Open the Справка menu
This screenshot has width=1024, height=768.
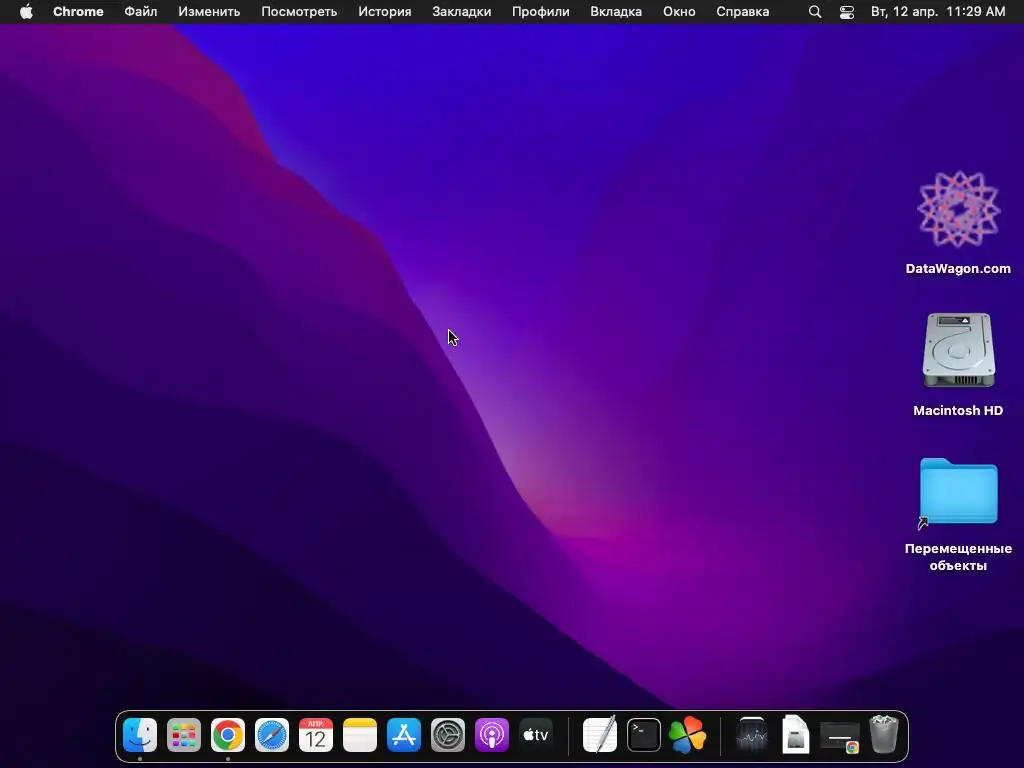coord(743,12)
